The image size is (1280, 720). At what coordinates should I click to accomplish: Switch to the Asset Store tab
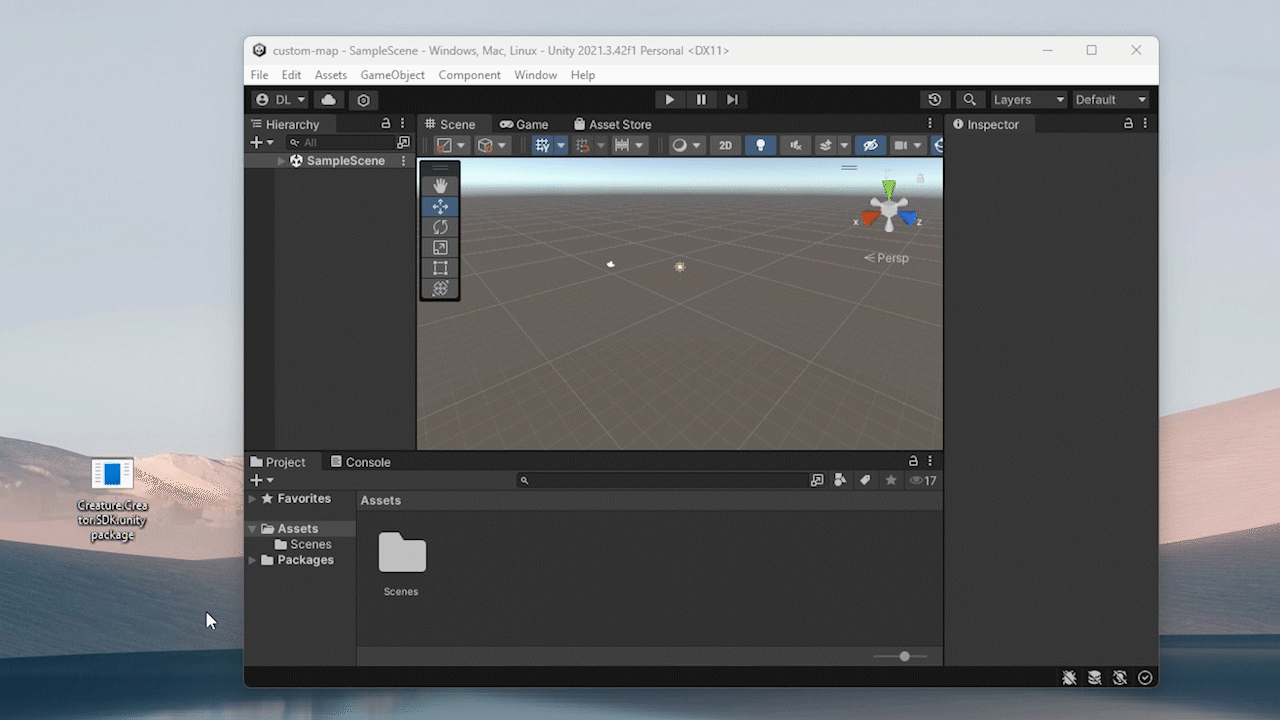(x=612, y=124)
